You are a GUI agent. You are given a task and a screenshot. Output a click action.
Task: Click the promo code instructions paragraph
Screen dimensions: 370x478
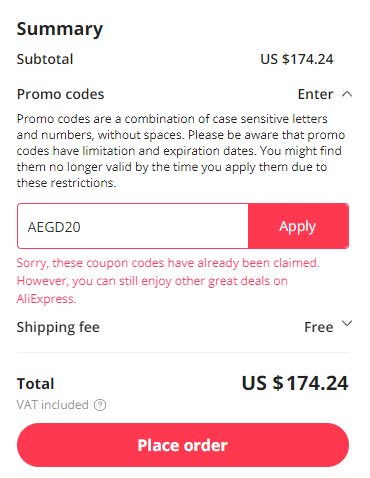[181, 151]
